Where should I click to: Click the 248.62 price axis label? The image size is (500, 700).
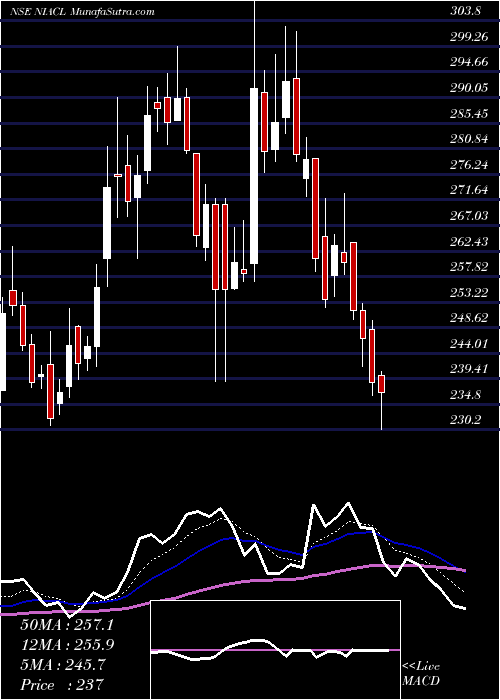pos(469,318)
